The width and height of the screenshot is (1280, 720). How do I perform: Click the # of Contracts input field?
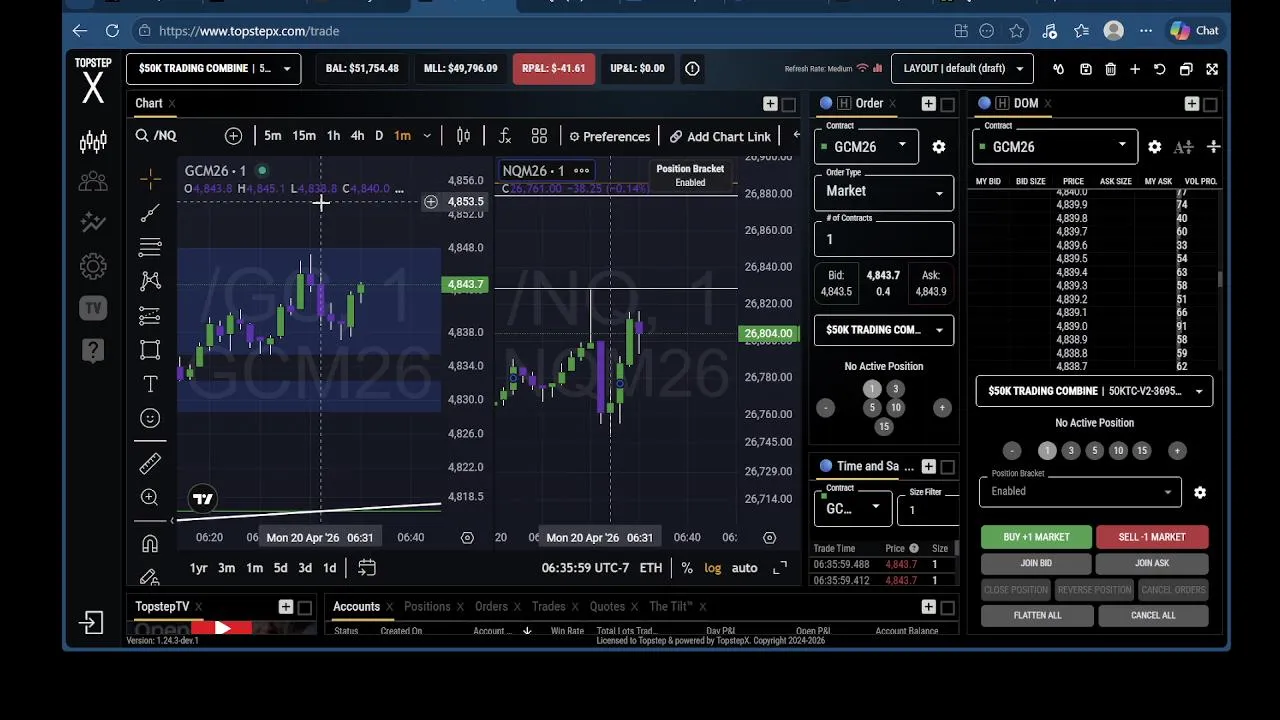[x=884, y=239]
